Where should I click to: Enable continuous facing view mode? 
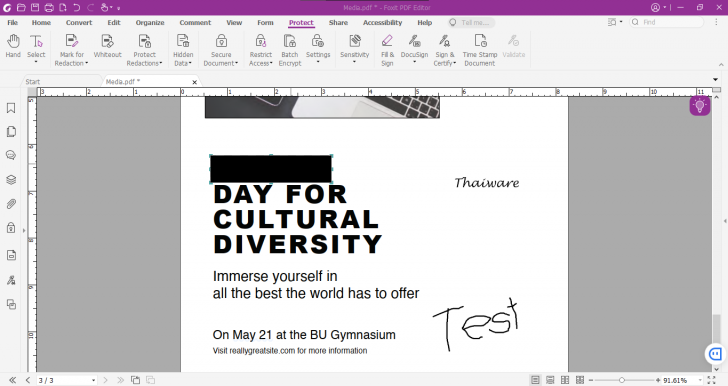click(580, 380)
